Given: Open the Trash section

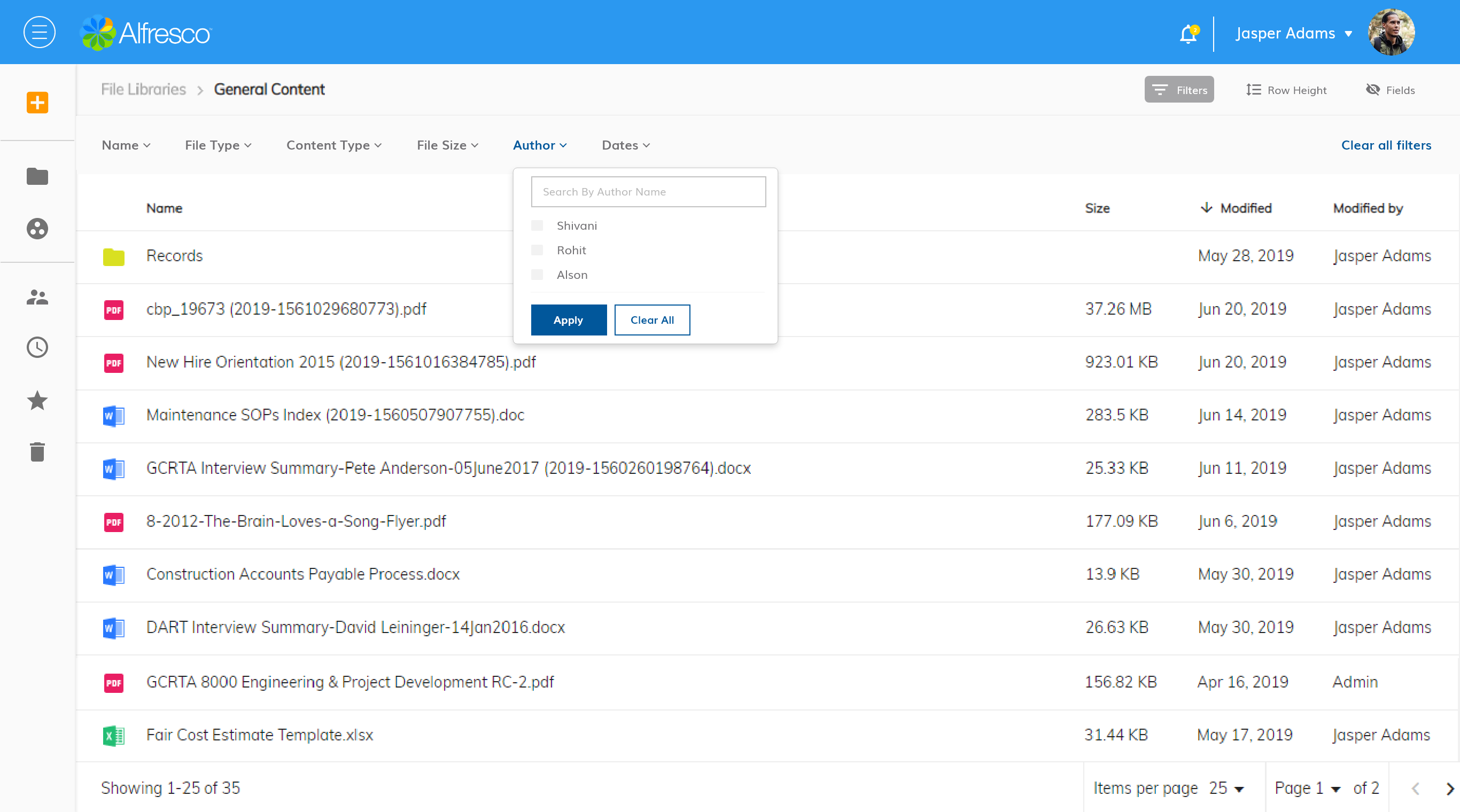Looking at the screenshot, I should coord(37,451).
